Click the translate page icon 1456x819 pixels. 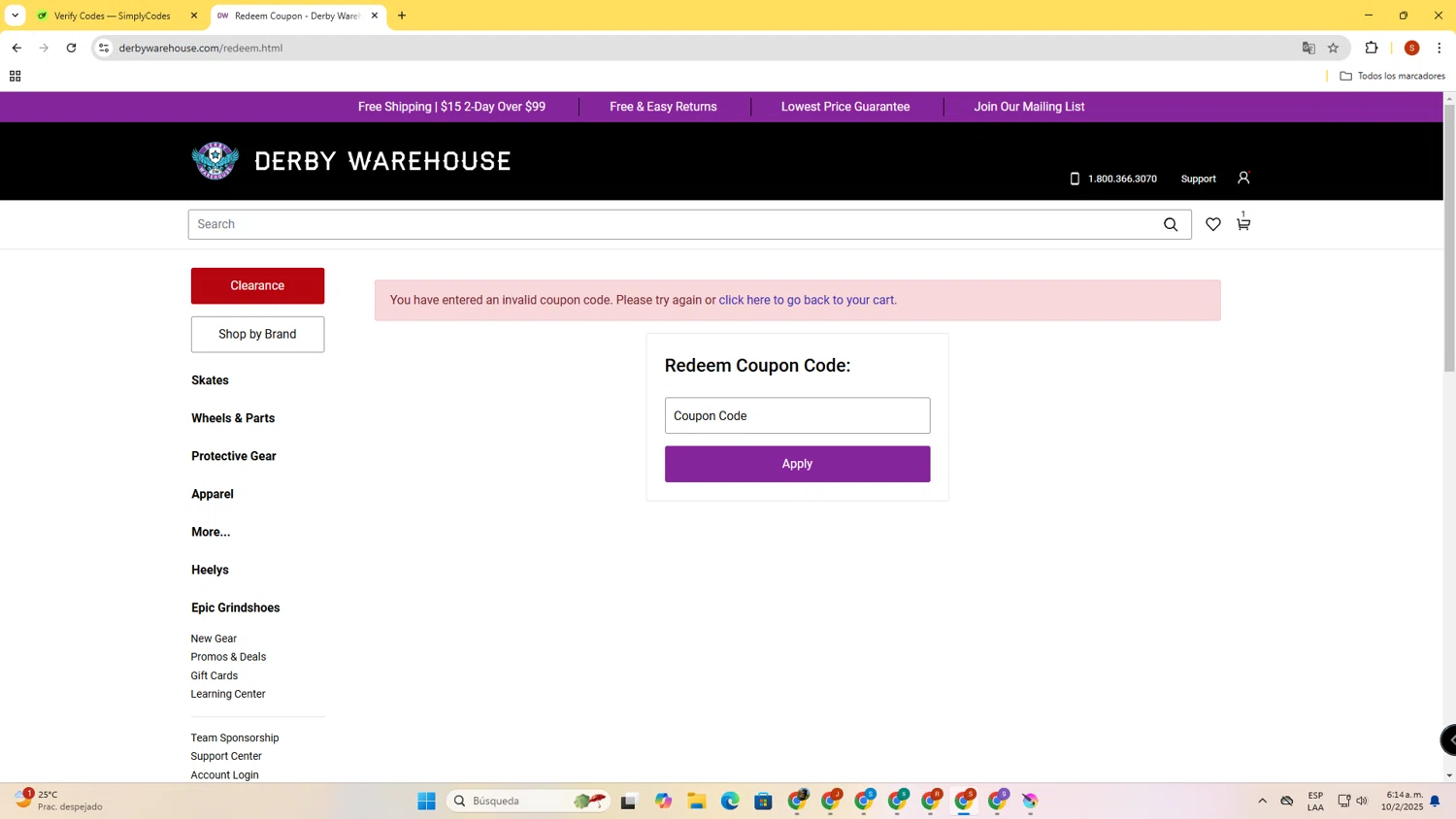pos(1308,48)
